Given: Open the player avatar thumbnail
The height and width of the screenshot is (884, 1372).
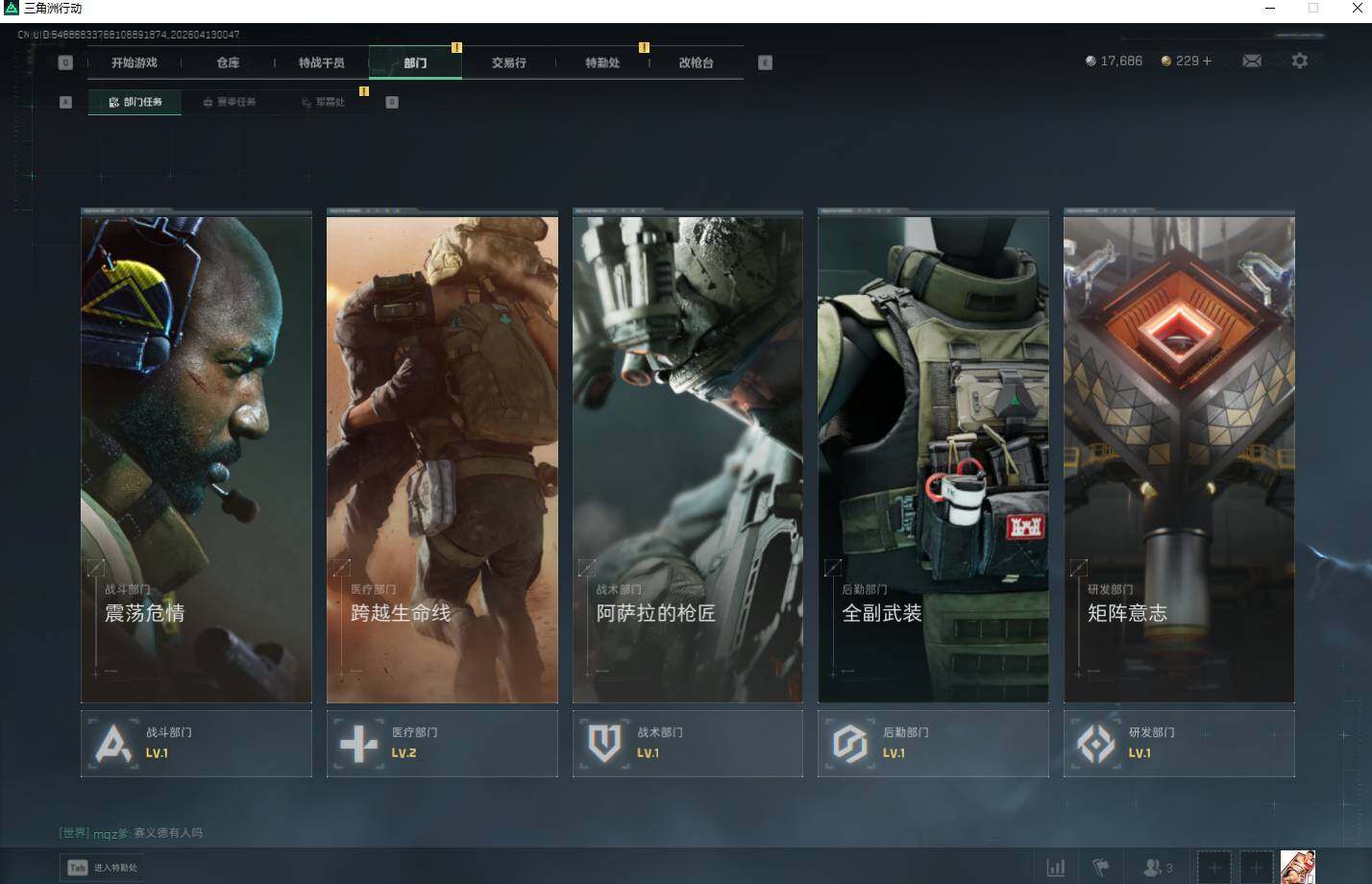Looking at the screenshot, I should tap(1298, 868).
